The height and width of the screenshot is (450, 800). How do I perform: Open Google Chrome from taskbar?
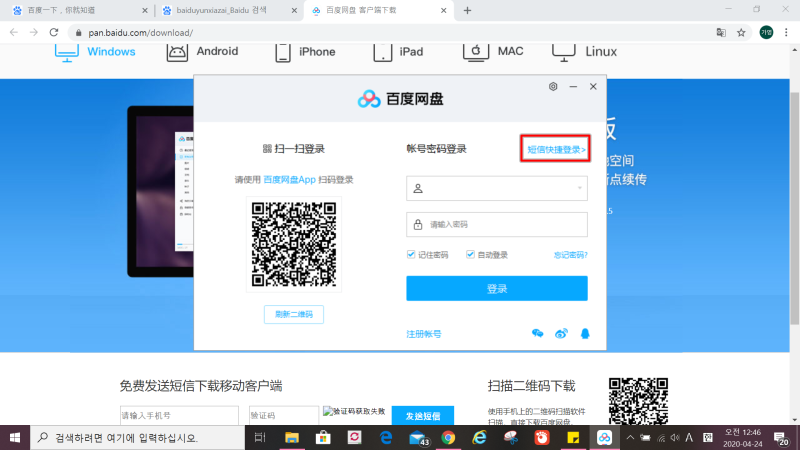[448, 438]
